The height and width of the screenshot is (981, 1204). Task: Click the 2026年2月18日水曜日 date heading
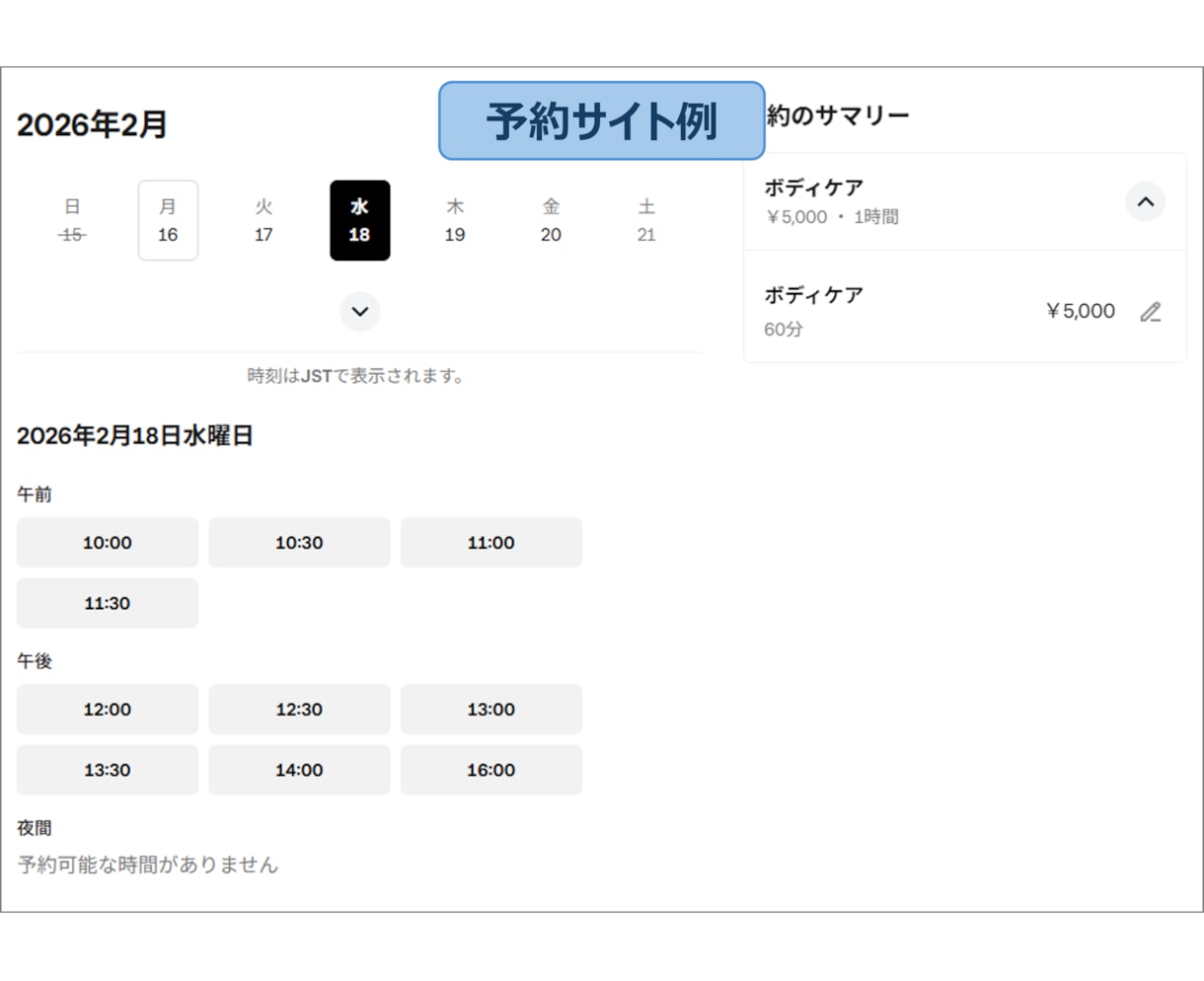(135, 436)
